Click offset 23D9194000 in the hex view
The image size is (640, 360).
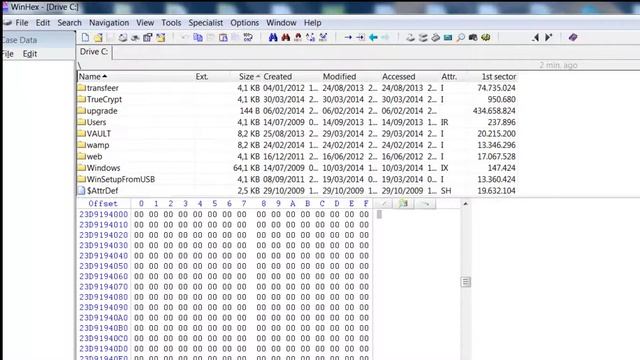click(x=104, y=214)
